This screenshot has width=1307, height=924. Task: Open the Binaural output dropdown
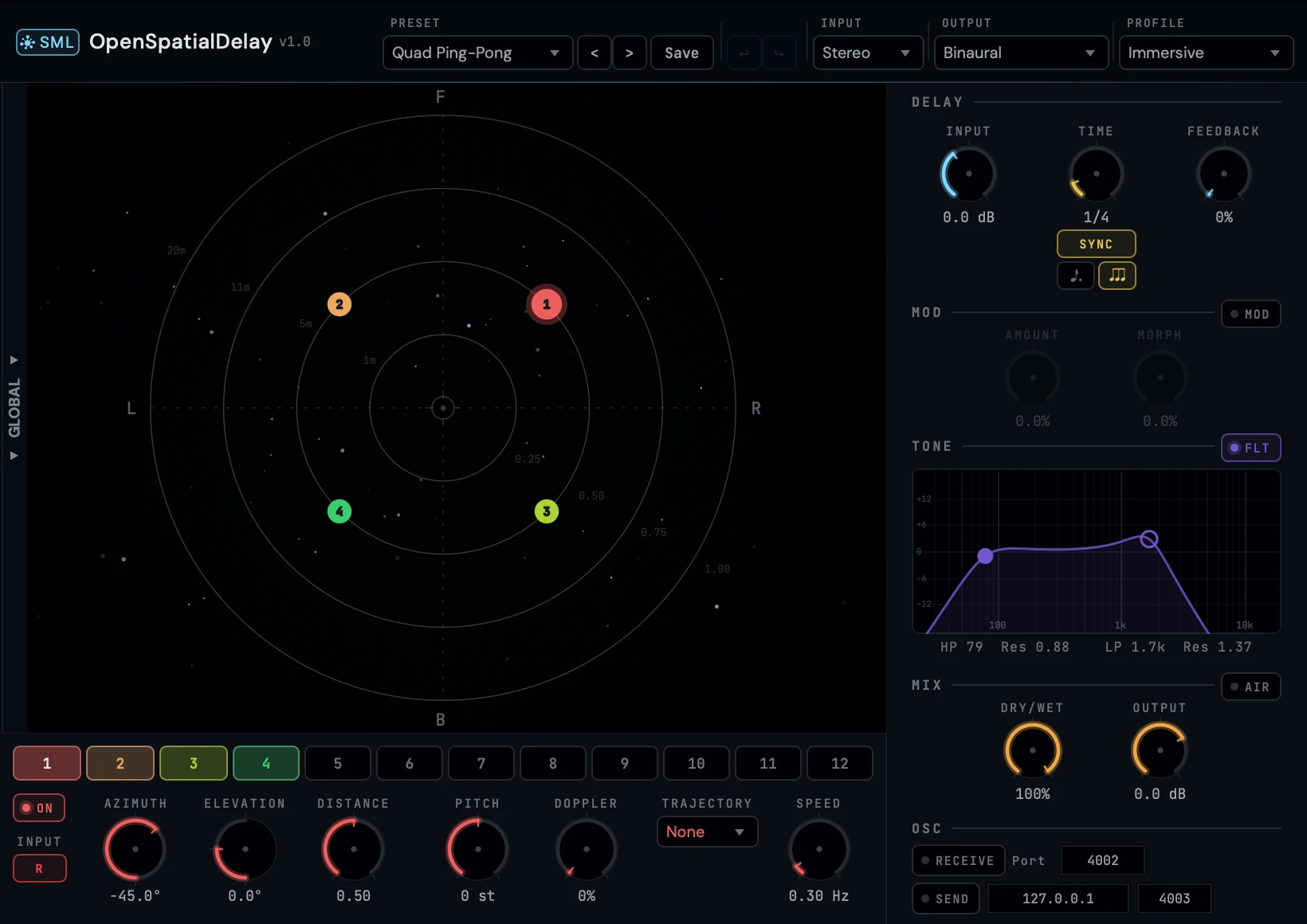tap(1021, 53)
